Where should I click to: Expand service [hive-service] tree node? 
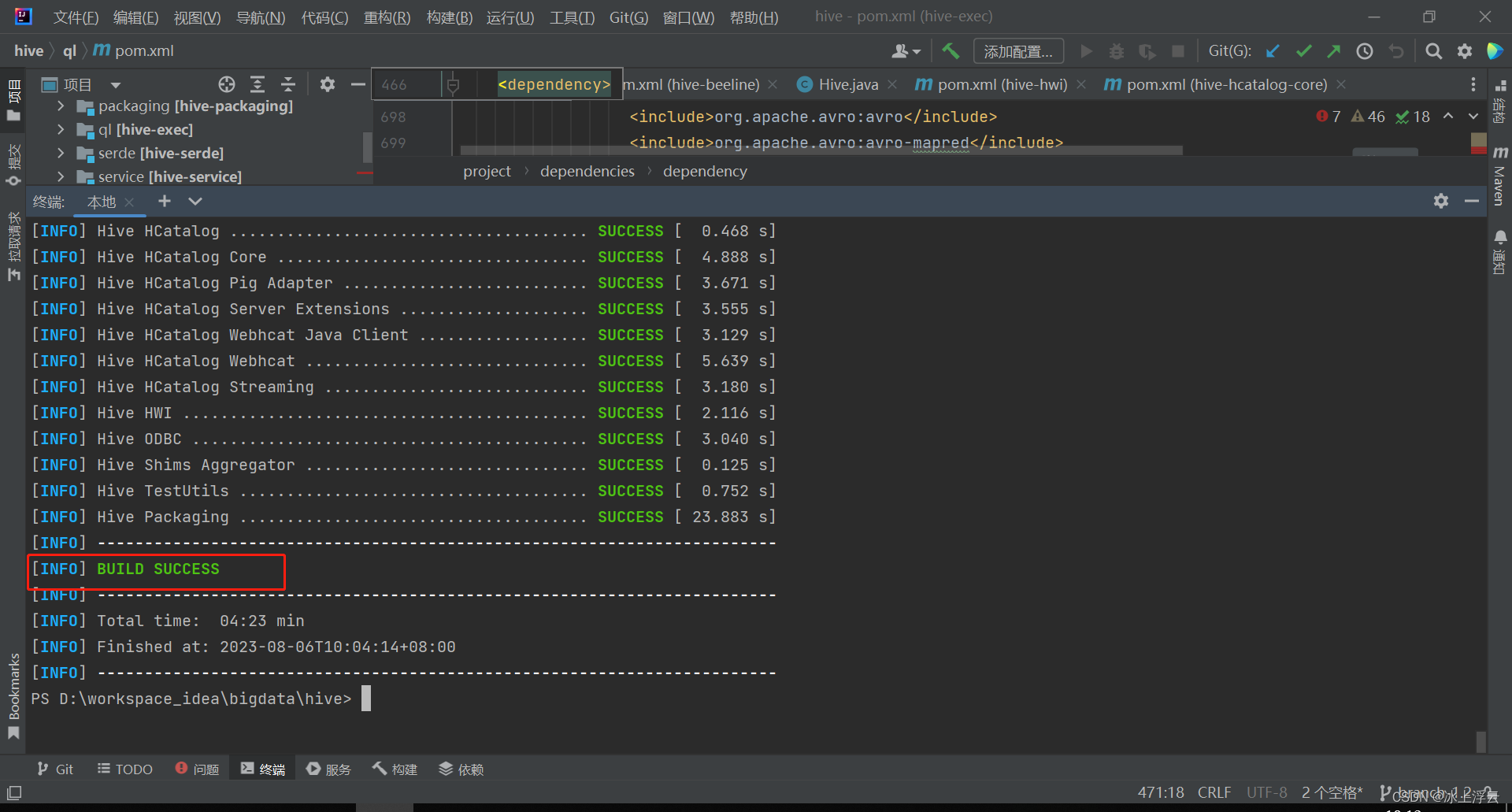tap(61, 176)
